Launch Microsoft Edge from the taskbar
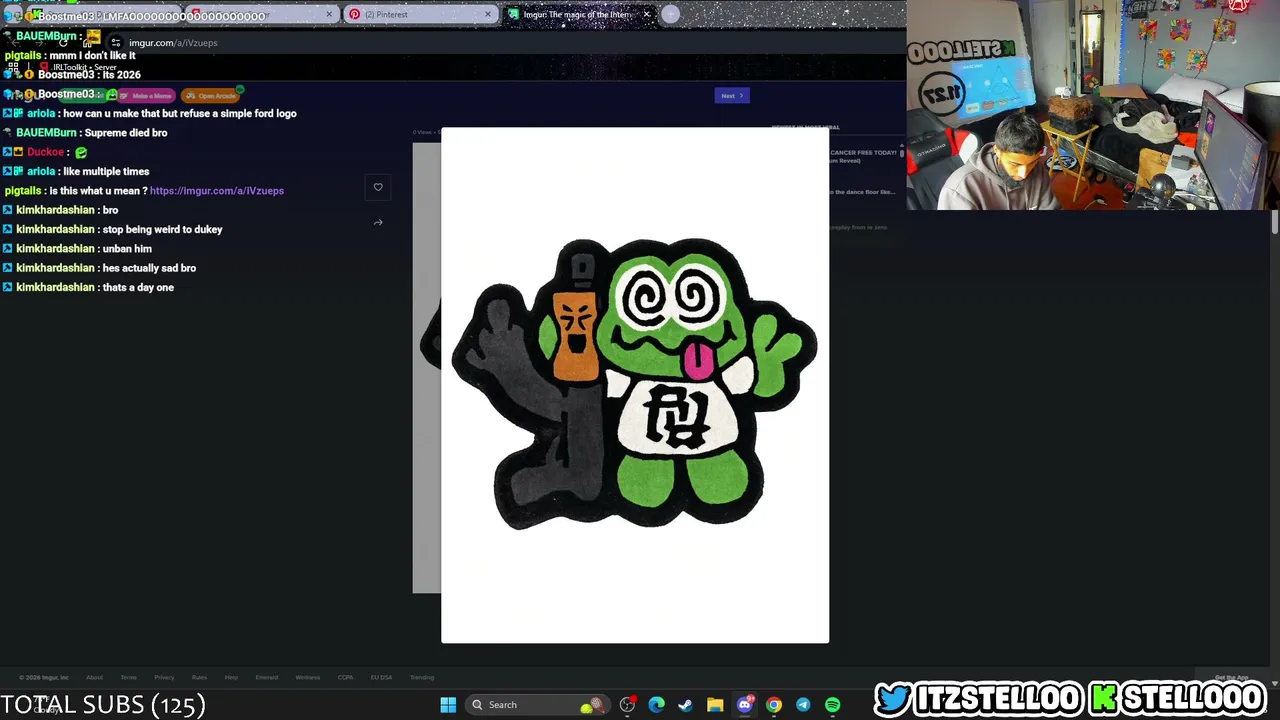1280x720 pixels. 657,705
